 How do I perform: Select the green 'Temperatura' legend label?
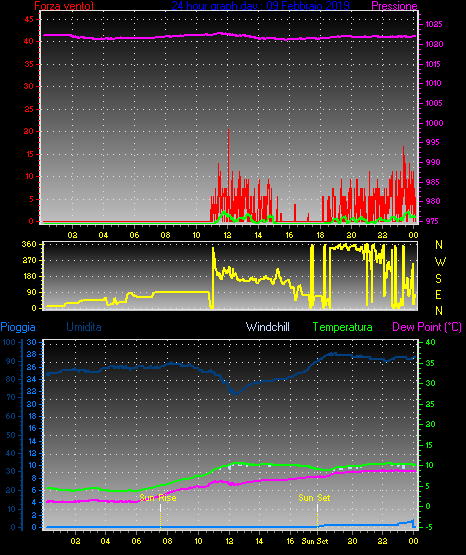point(342,327)
